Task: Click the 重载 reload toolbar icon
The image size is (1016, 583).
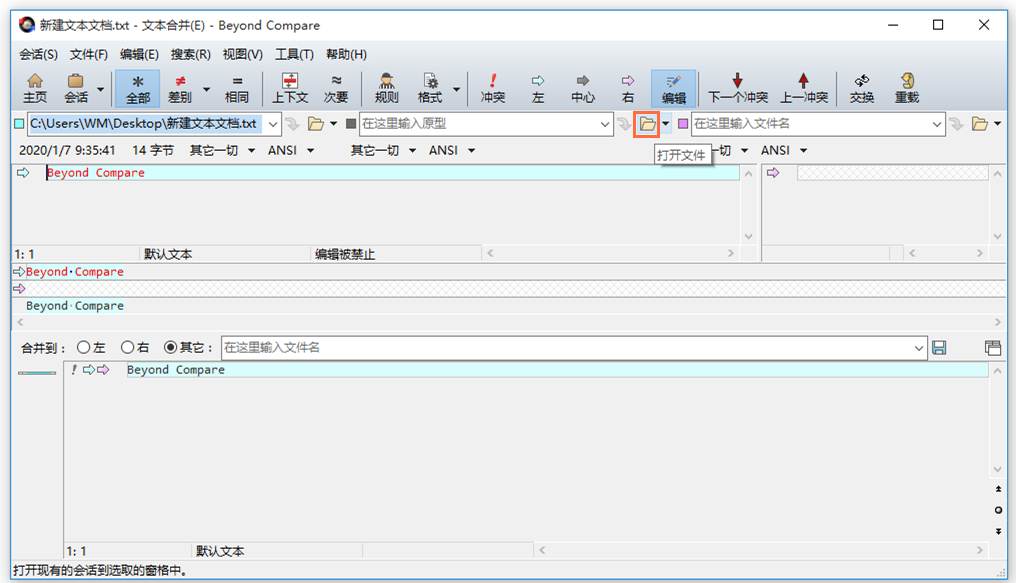Action: [907, 88]
